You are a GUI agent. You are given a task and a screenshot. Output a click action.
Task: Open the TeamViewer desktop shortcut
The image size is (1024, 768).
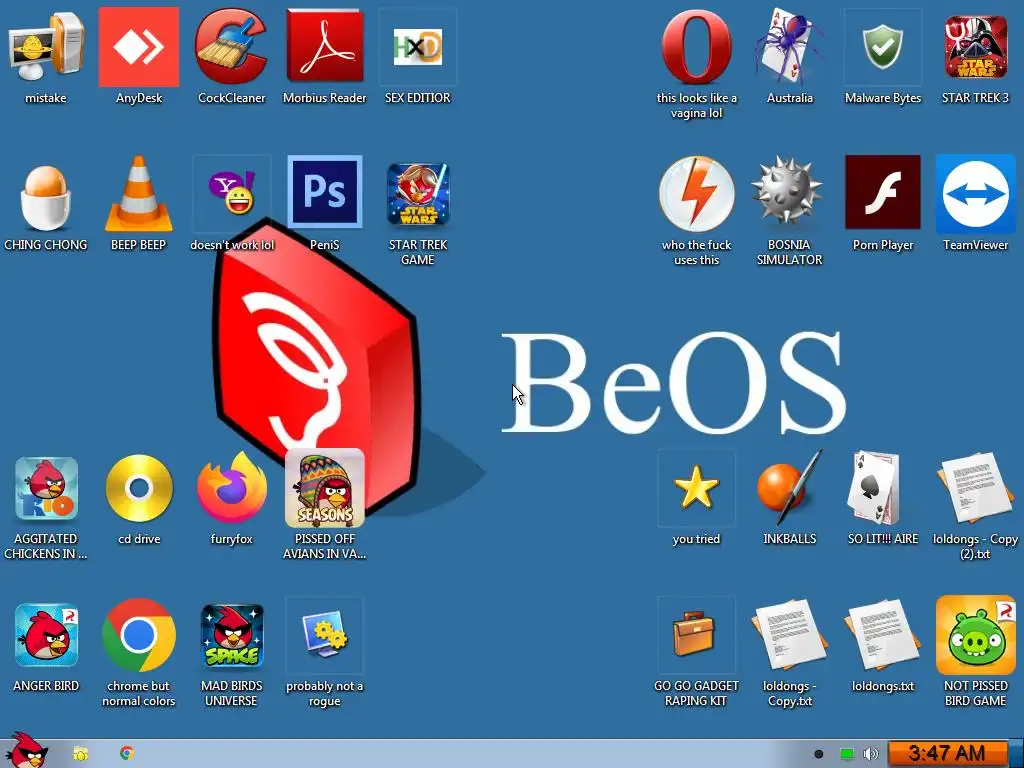pyautogui.click(x=976, y=194)
